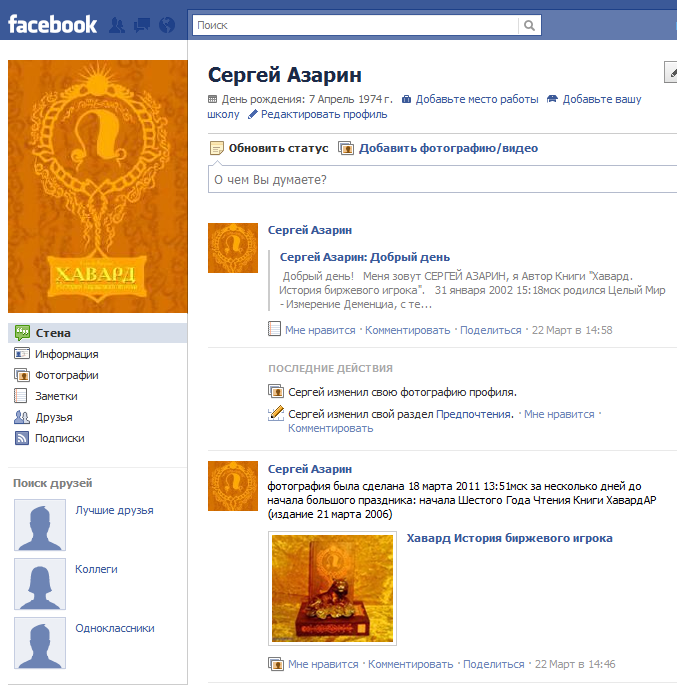Screen dimensions: 677x685
Task: Click the school graduation cap icon
Action: pos(553,99)
